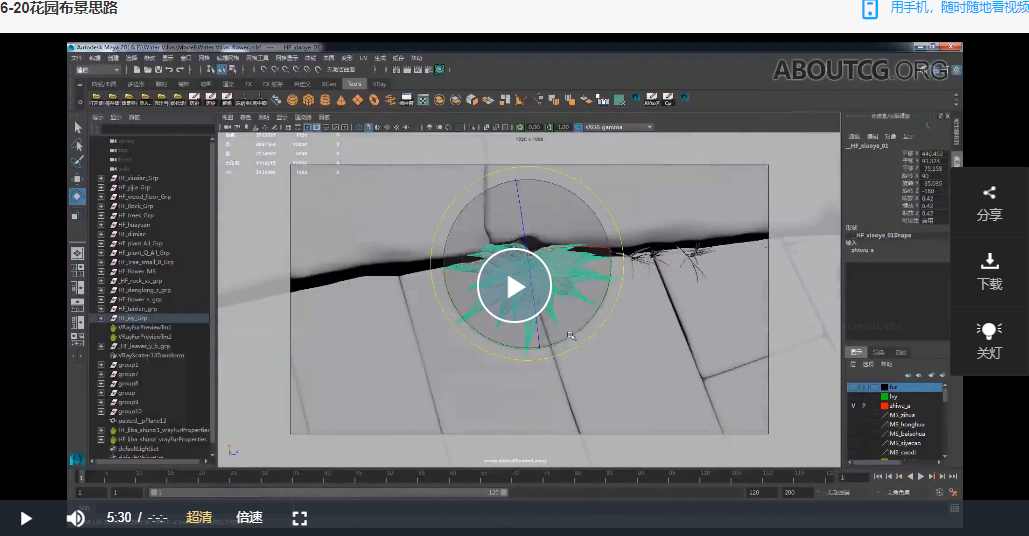Mute the video using the speaker icon
Screen dimensions: 1029x536
coord(75,518)
